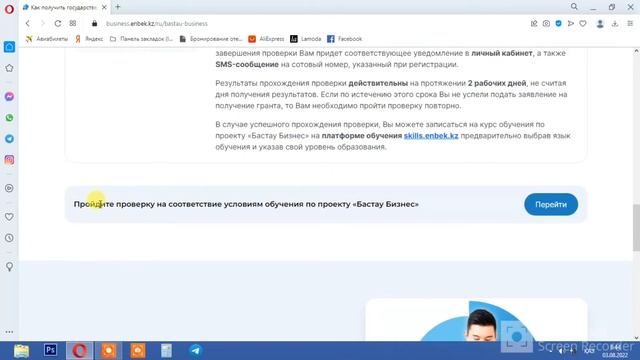This screenshot has height=360, width=640.
Task: Open Speed Dial grid button
Action: coord(73,24)
